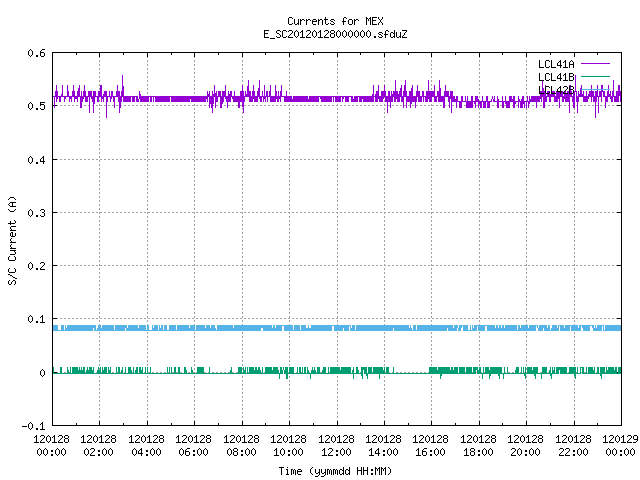Click the x-axis tick '120128 14:00'
Screen dimensions: 640x480
(x=383, y=446)
